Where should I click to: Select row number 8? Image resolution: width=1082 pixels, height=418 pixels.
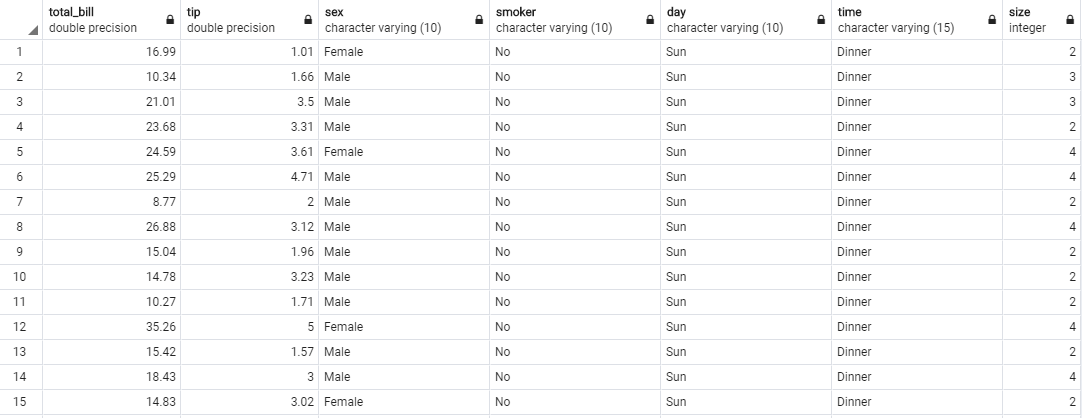point(20,227)
